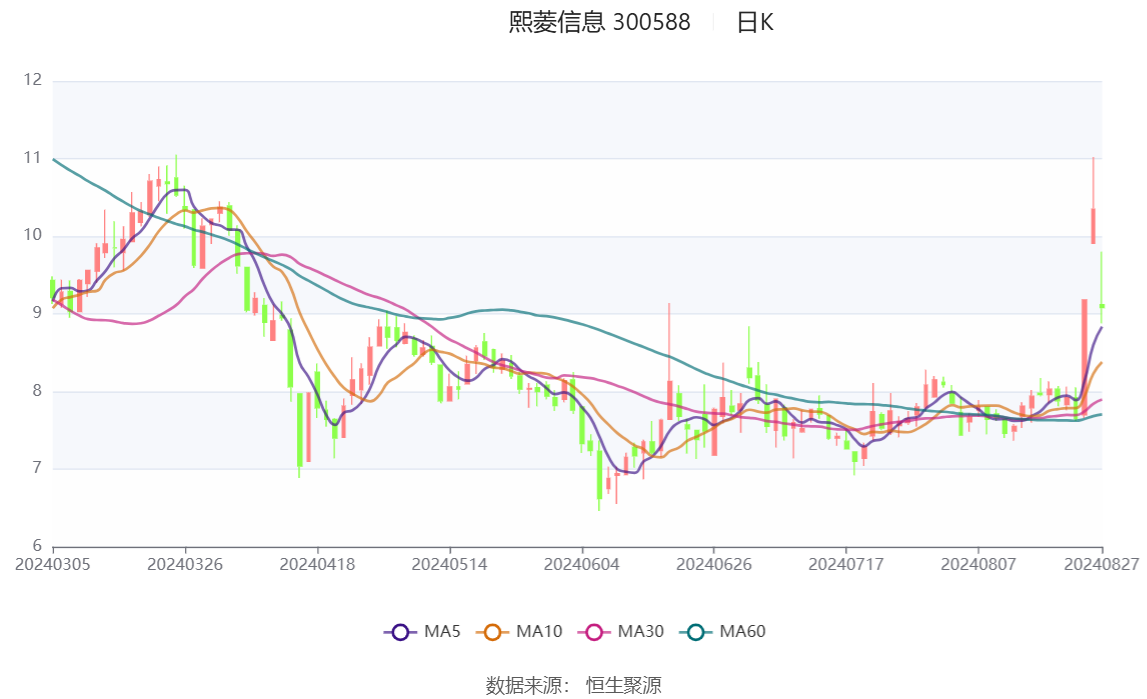
Task: Click the x-axis date label 20240827
Action: tap(1102, 564)
